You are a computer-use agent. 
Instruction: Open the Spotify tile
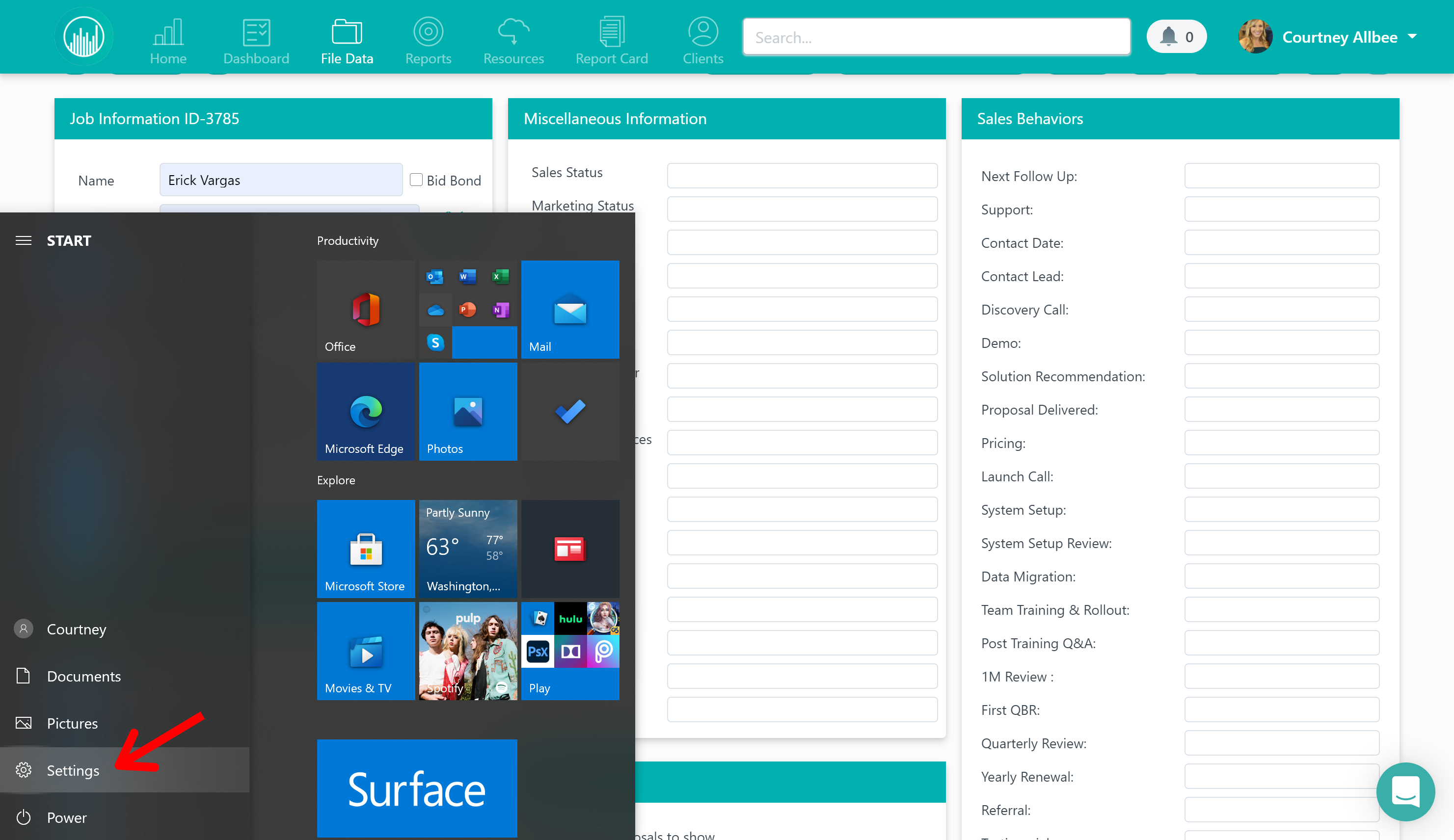[468, 651]
